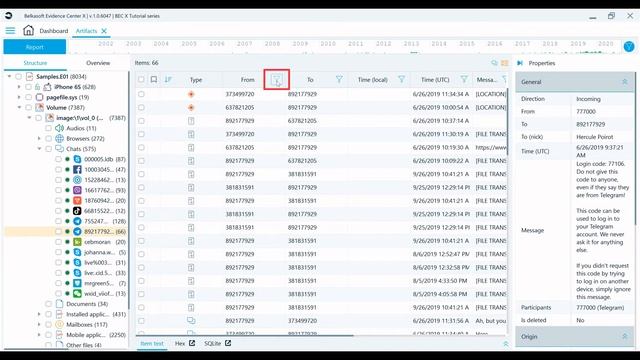Open the Structure tab
The height and width of the screenshot is (360, 640).
coord(35,63)
